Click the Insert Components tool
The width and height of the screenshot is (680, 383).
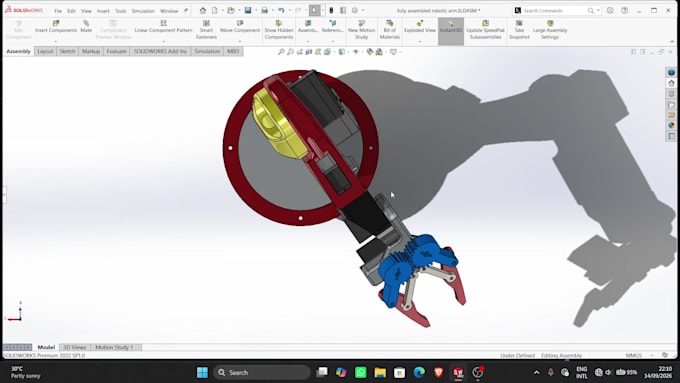click(x=56, y=26)
